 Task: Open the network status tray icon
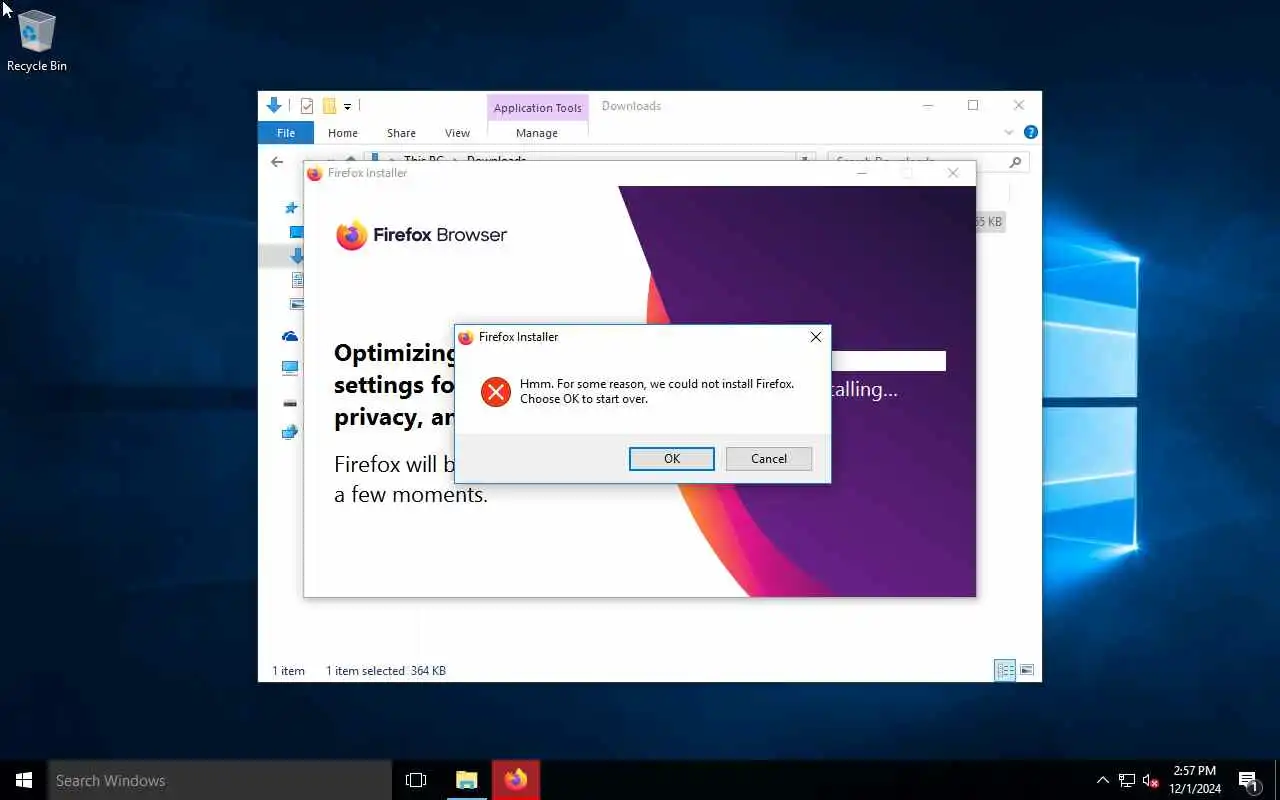[x=1127, y=780]
